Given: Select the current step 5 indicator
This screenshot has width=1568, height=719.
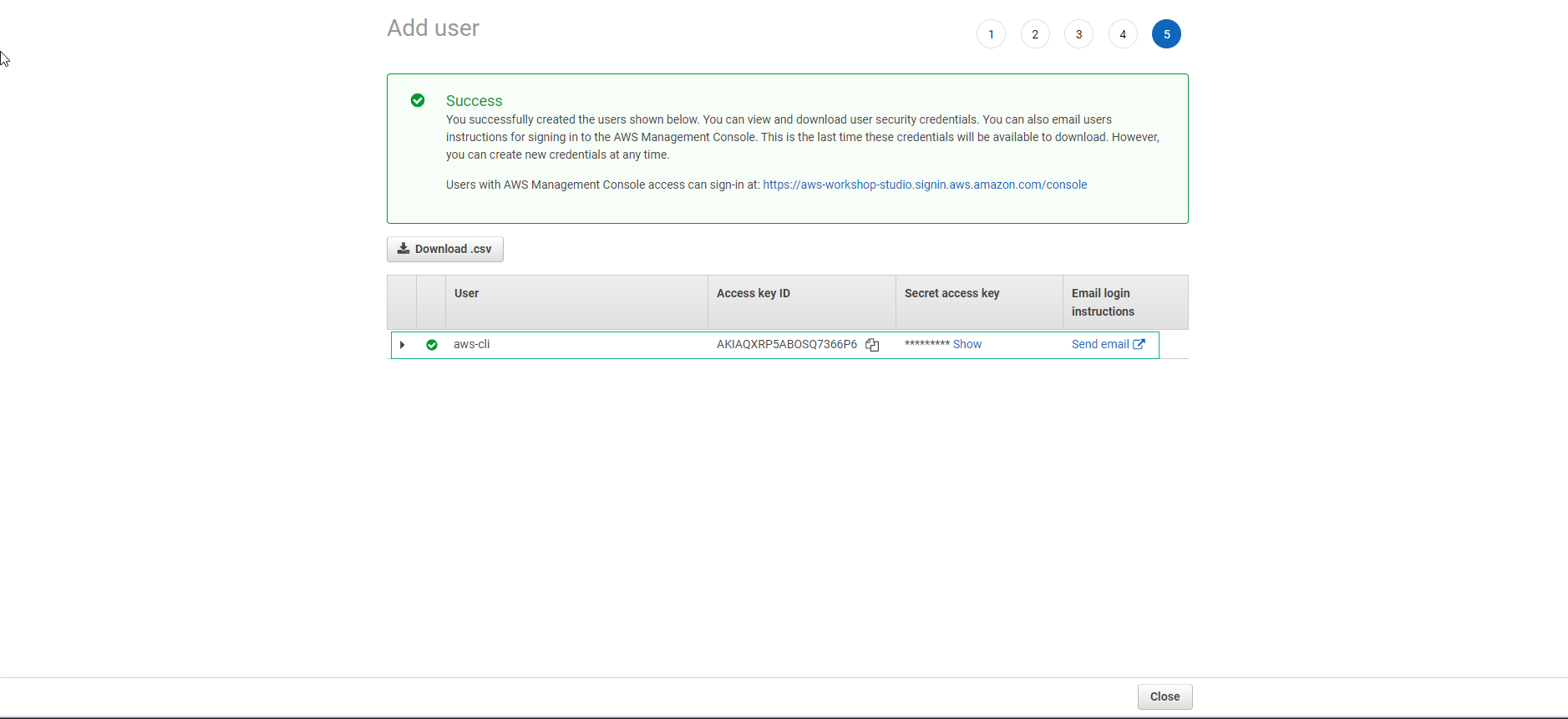Looking at the screenshot, I should [1166, 34].
